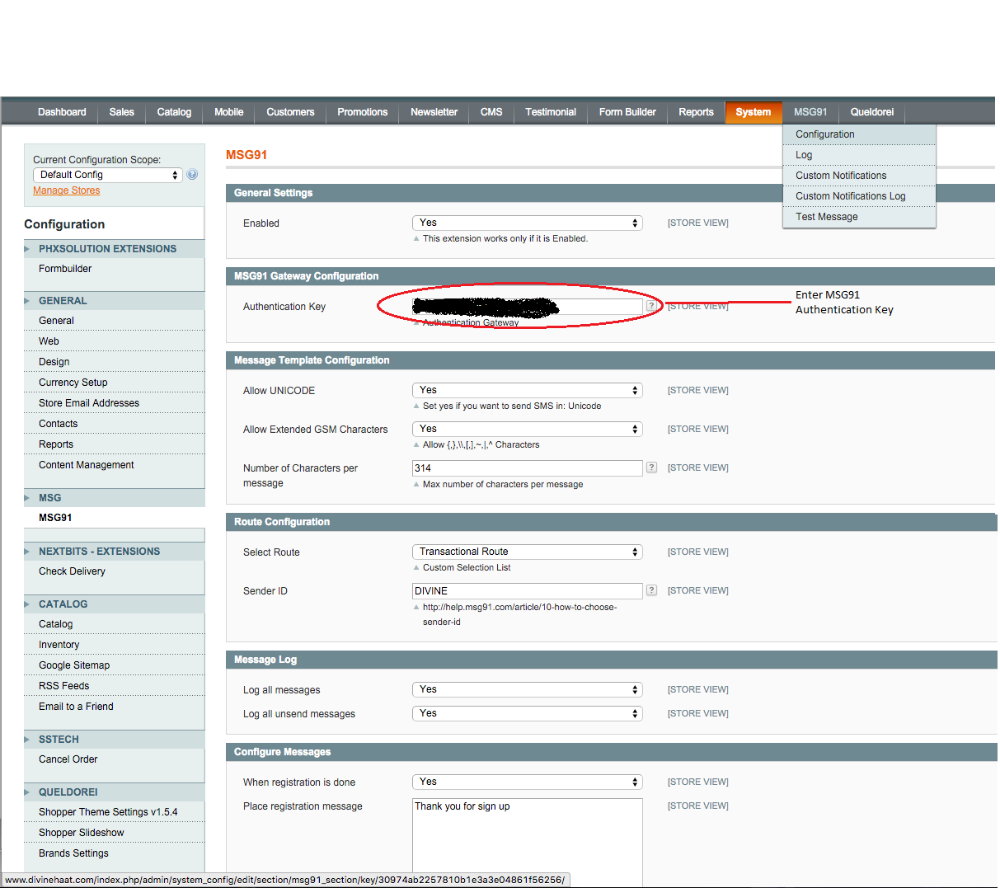
Task: Choose Test Message menu entry
Action: point(859,217)
